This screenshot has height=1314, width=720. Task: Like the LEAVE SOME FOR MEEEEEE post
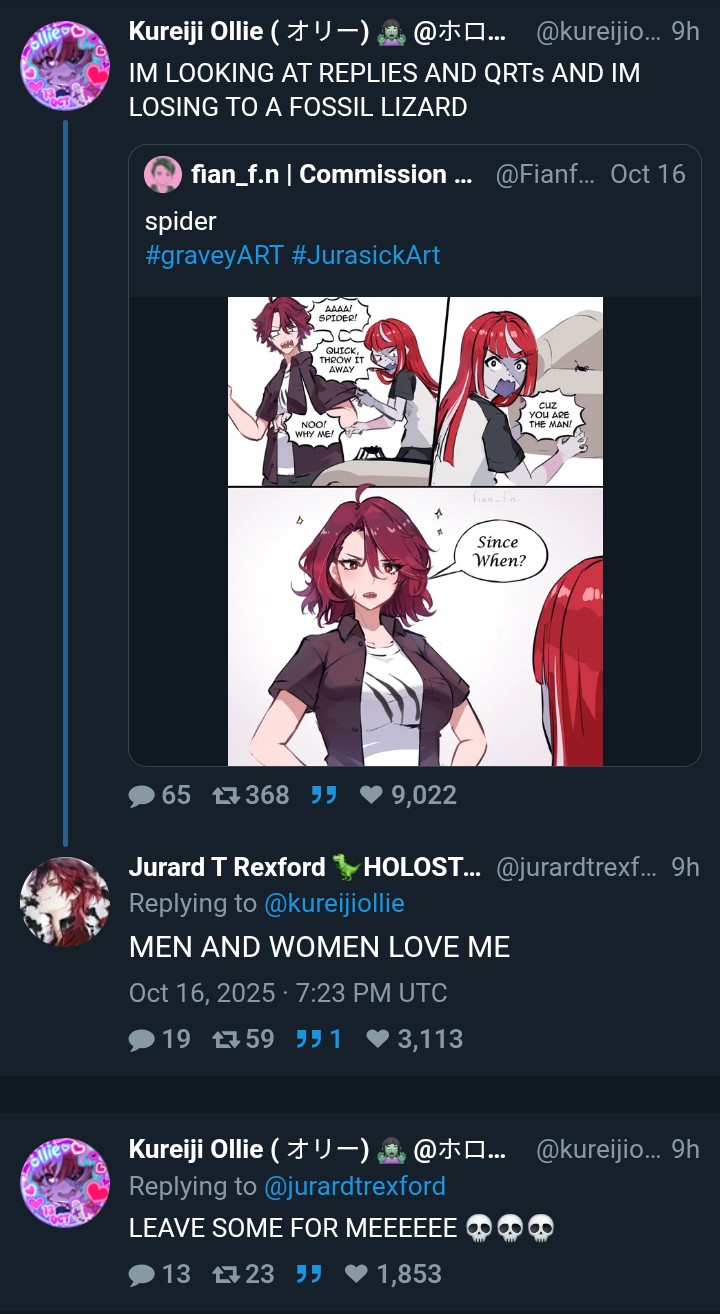click(x=392, y=1273)
